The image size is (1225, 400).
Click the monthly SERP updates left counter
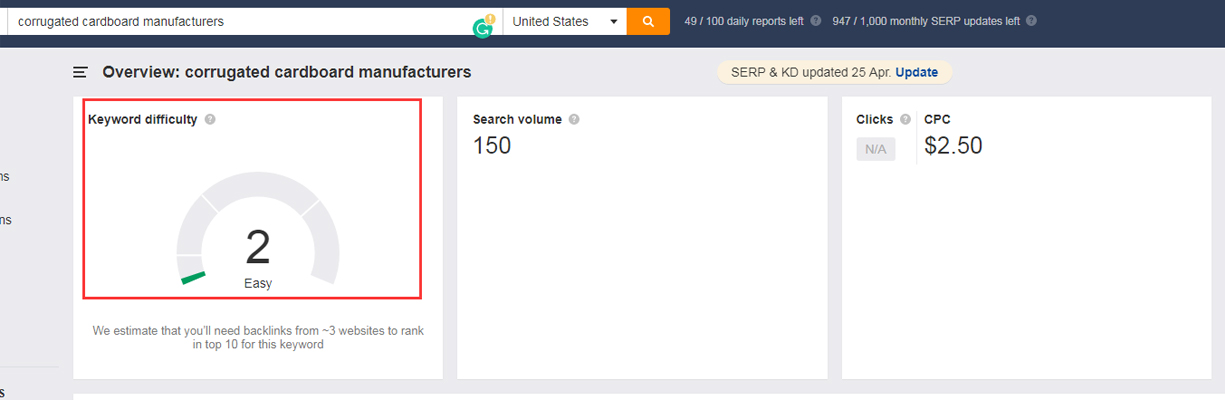(924, 21)
